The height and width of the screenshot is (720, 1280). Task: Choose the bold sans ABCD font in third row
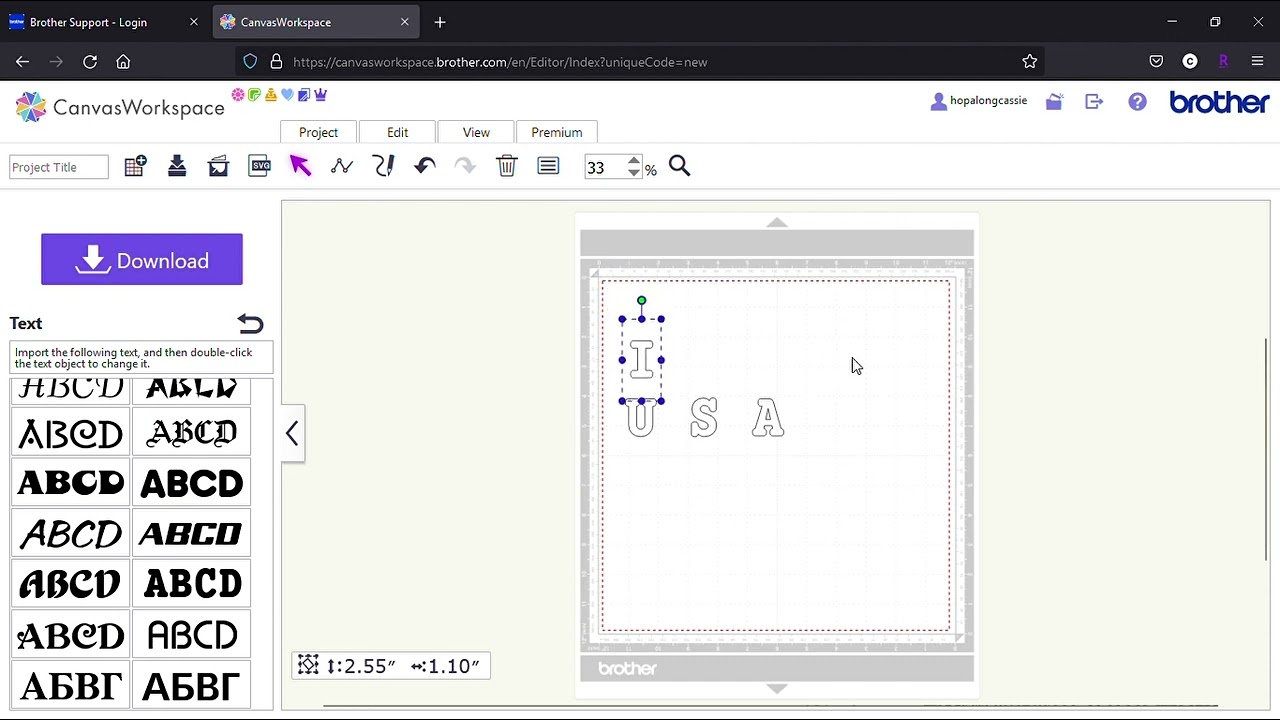coord(192,483)
